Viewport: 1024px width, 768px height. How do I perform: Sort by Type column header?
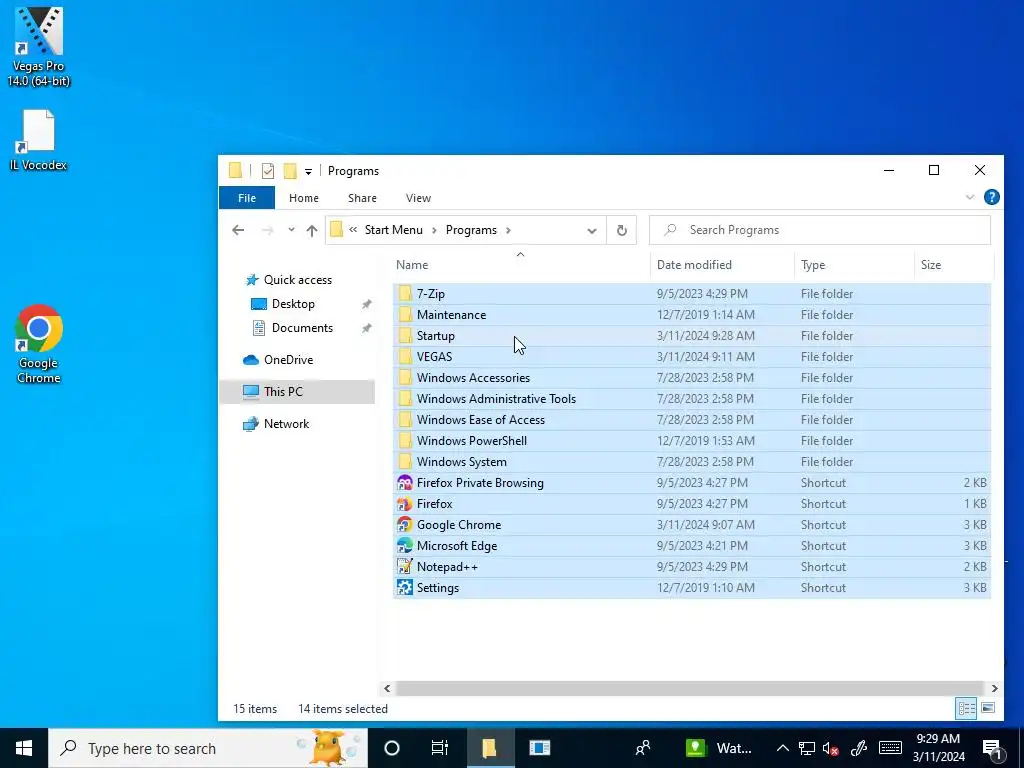click(854, 264)
